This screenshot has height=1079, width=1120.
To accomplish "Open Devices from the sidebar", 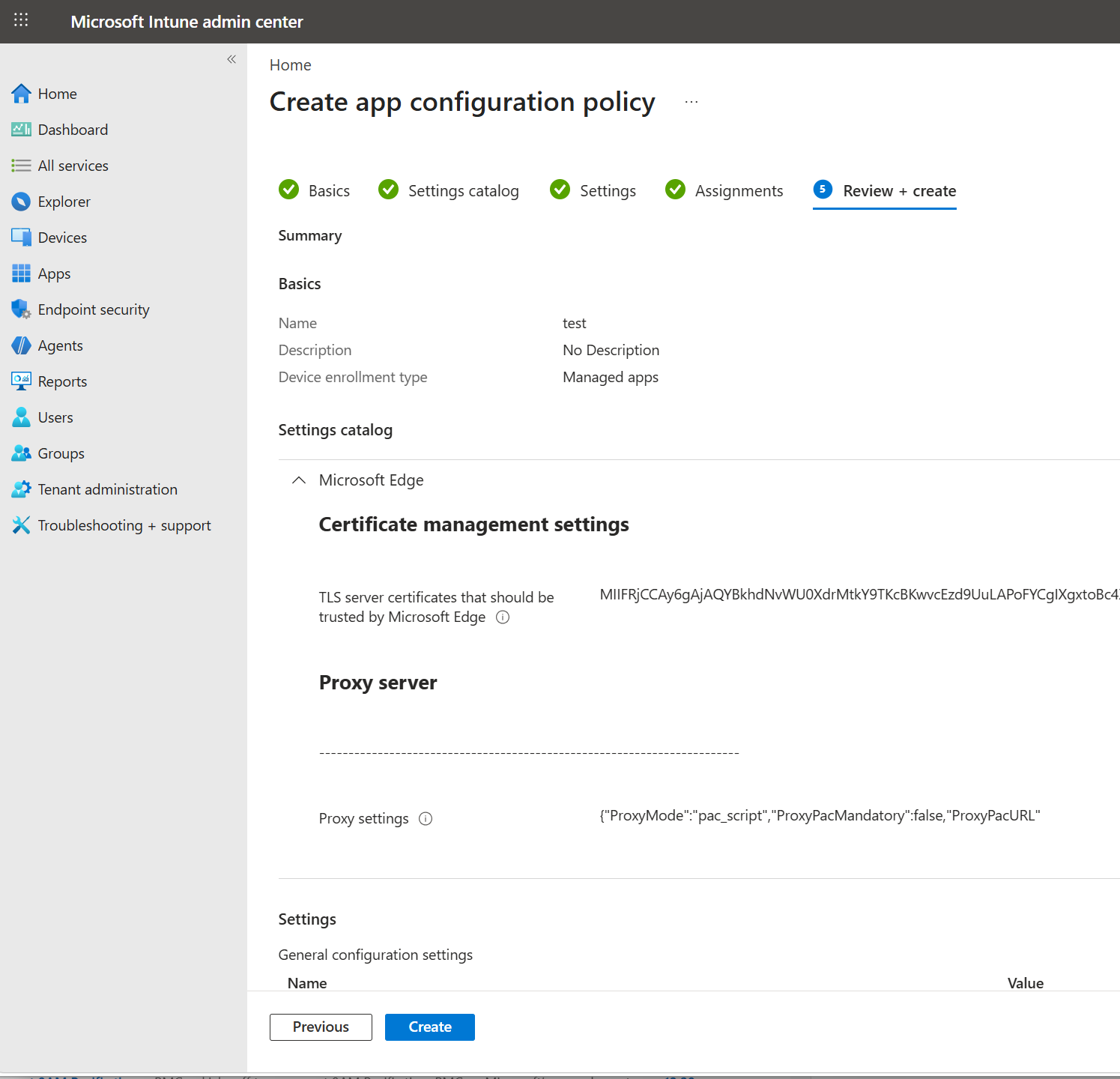I will click(62, 238).
